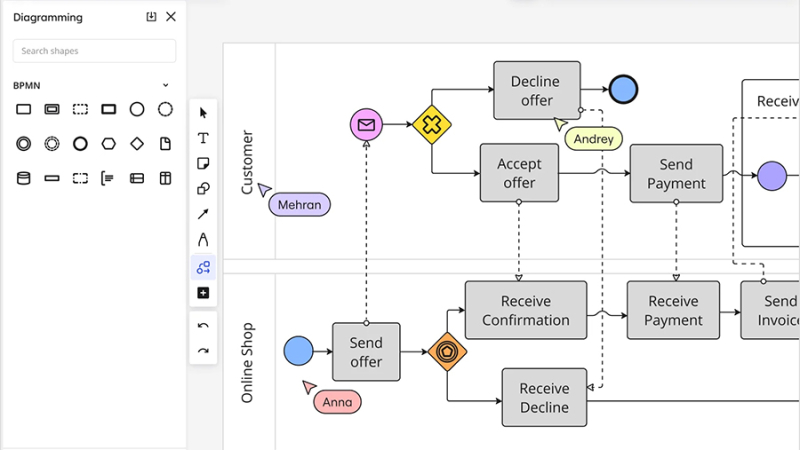
Task: Select the cursor pointer tool
Action: point(203,113)
